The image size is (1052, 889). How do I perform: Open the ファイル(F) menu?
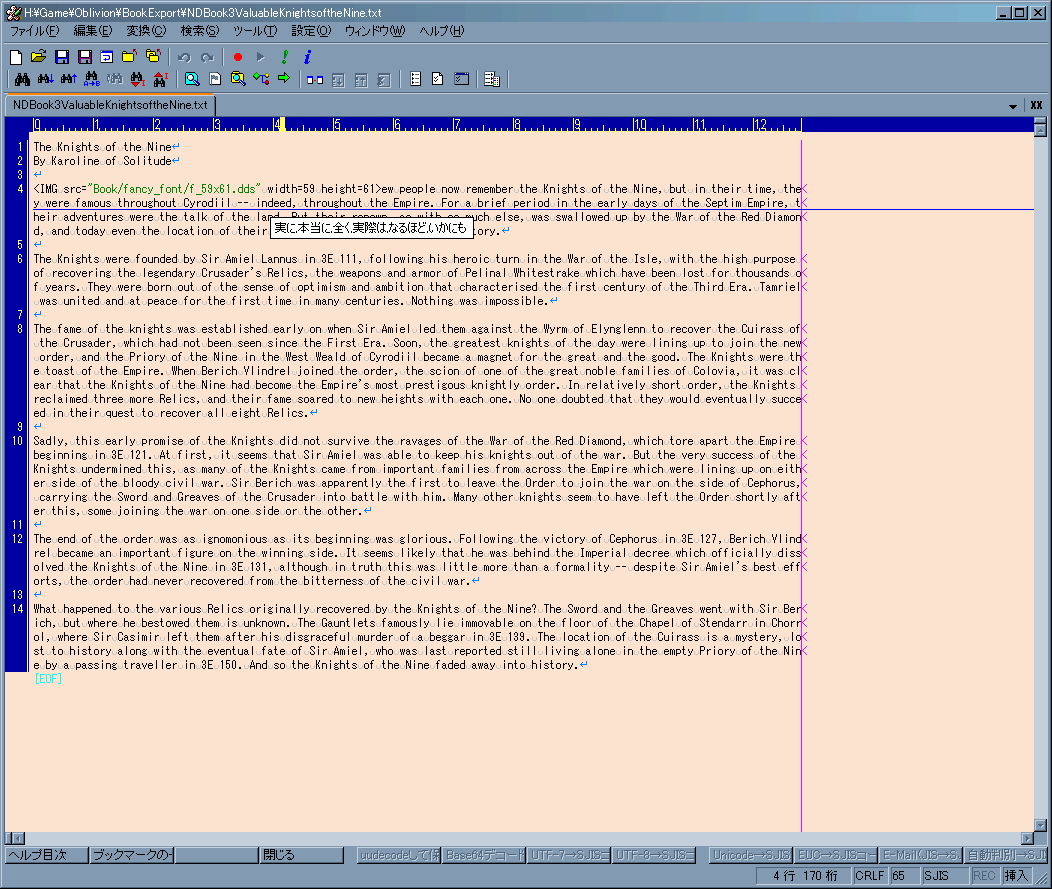34,31
